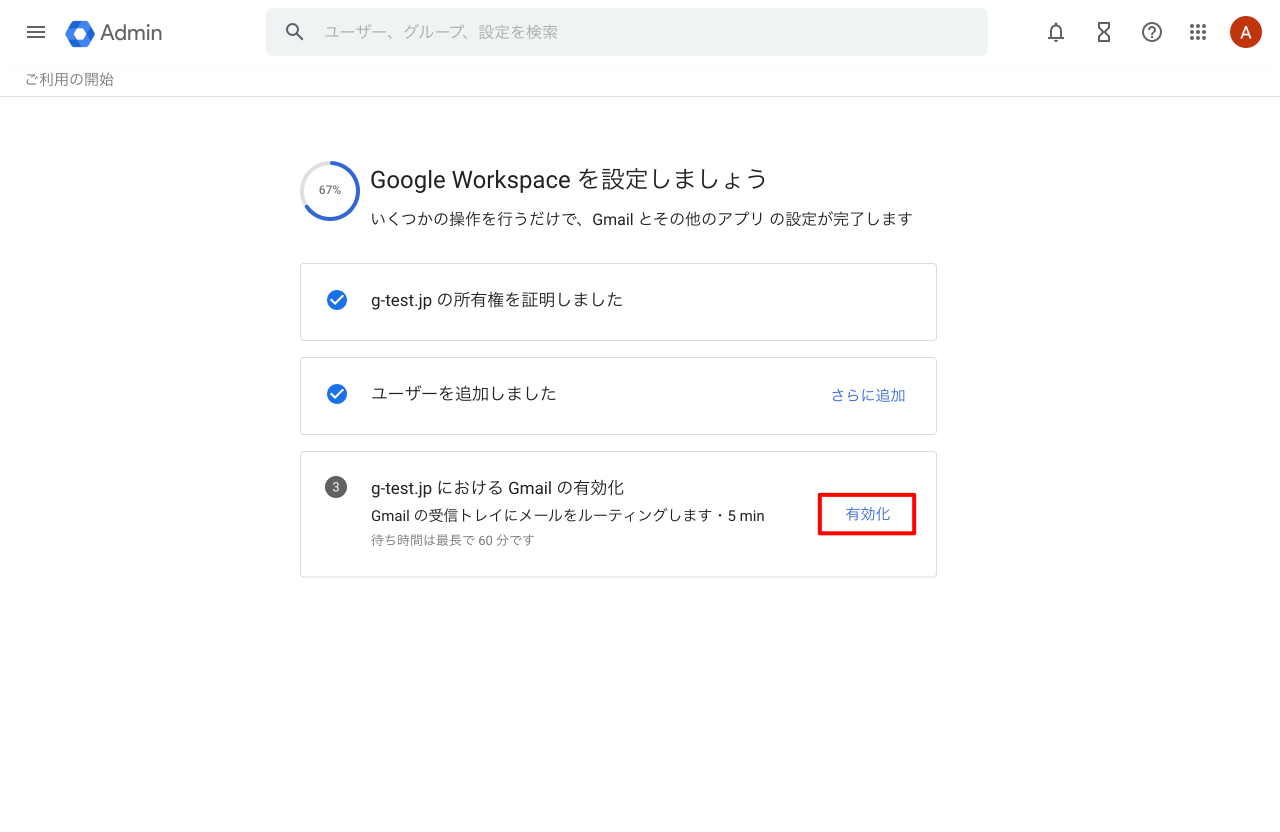Open the hourglass tasks icon

pyautogui.click(x=1104, y=32)
